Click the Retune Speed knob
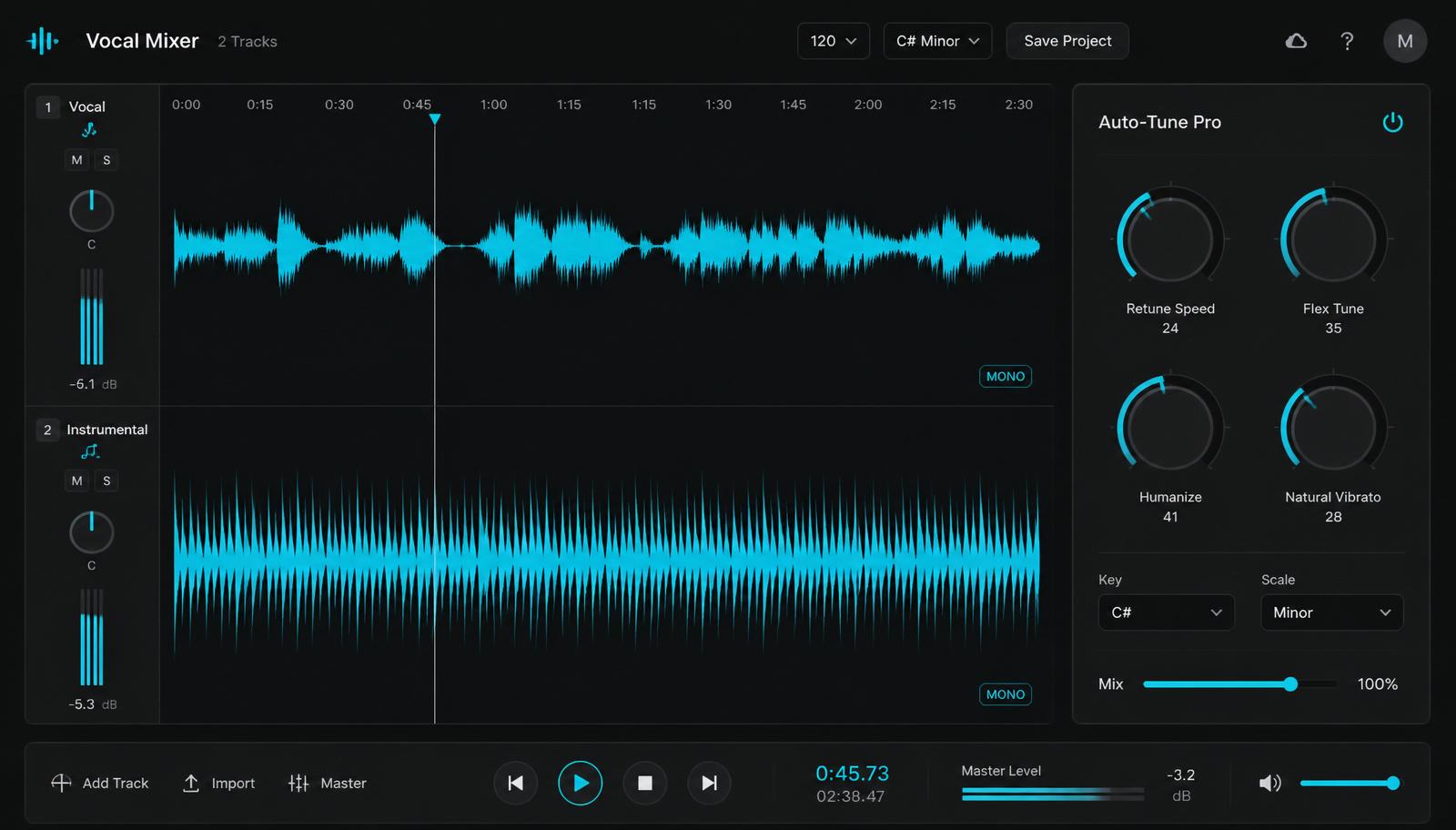This screenshot has height=830, width=1456. pos(1170,239)
